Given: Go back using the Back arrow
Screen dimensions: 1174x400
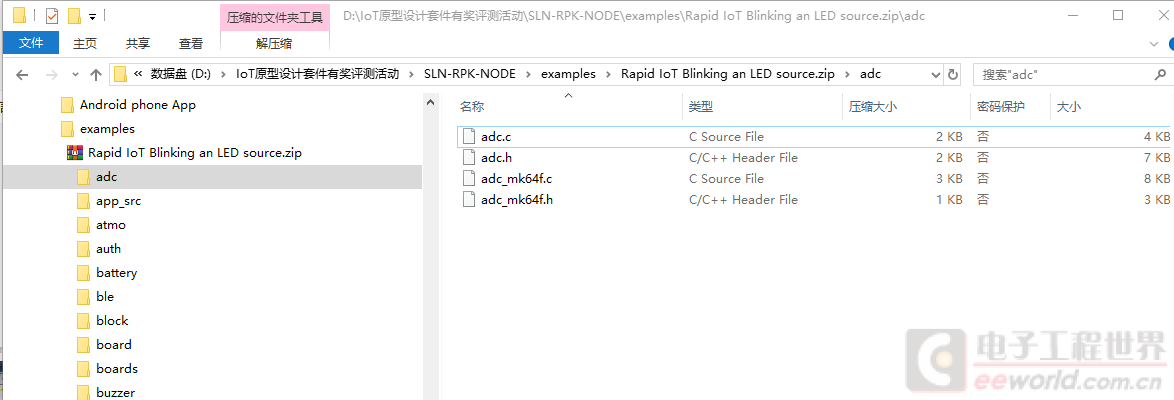Looking at the screenshot, I should tap(23, 74).
